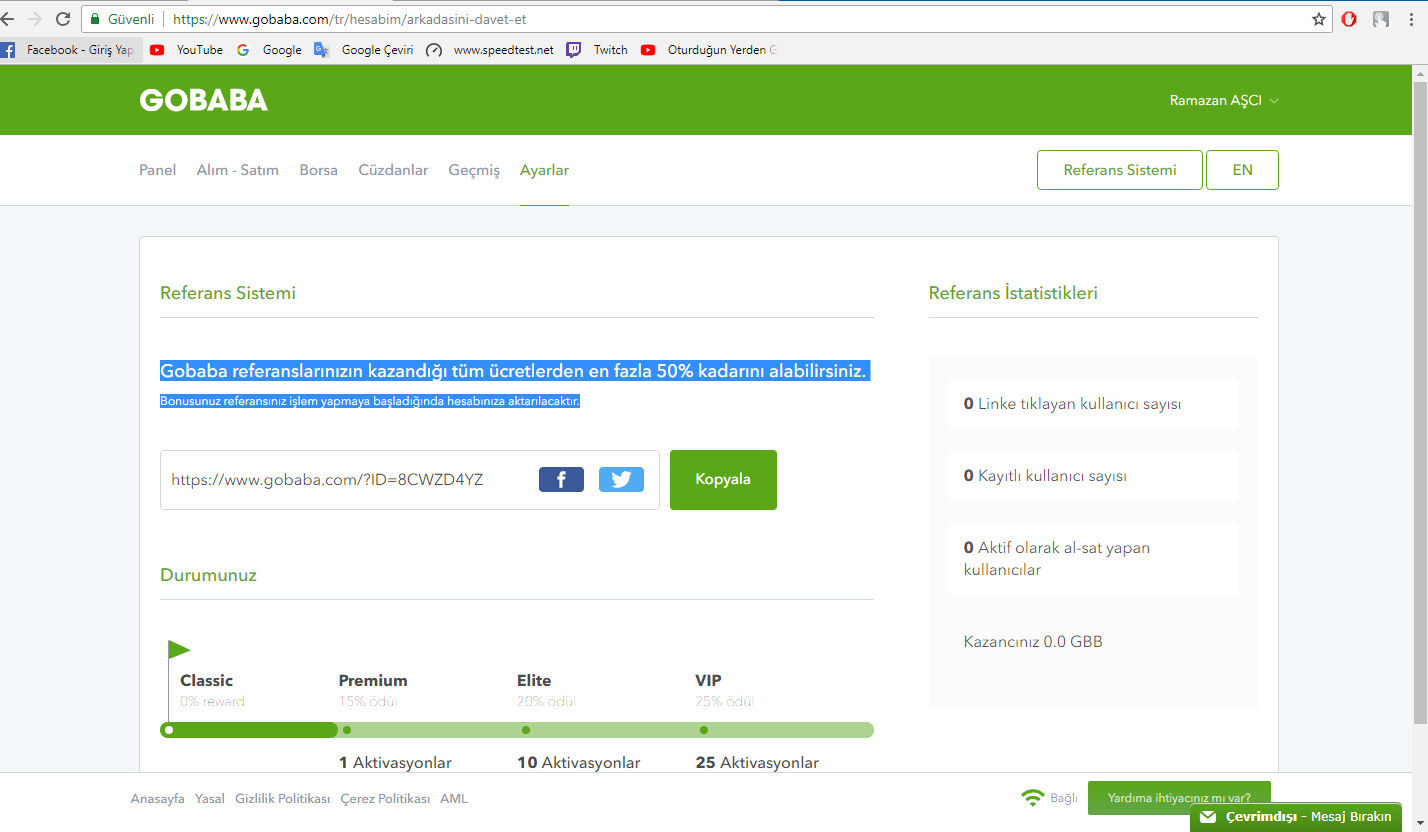Screen dimensions: 1428x832
Task: Click Yardıma ihtiyacınız mı var button
Action: [1179, 798]
